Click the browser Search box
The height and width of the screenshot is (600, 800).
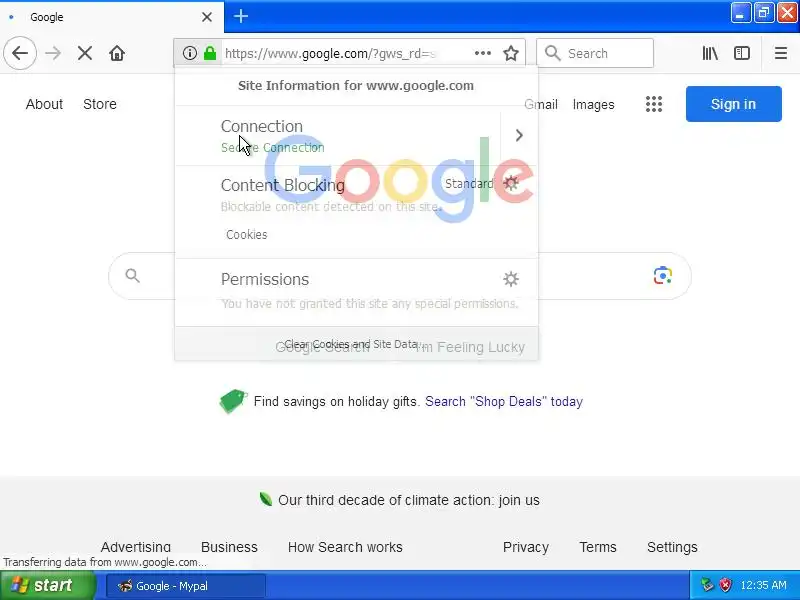click(595, 53)
